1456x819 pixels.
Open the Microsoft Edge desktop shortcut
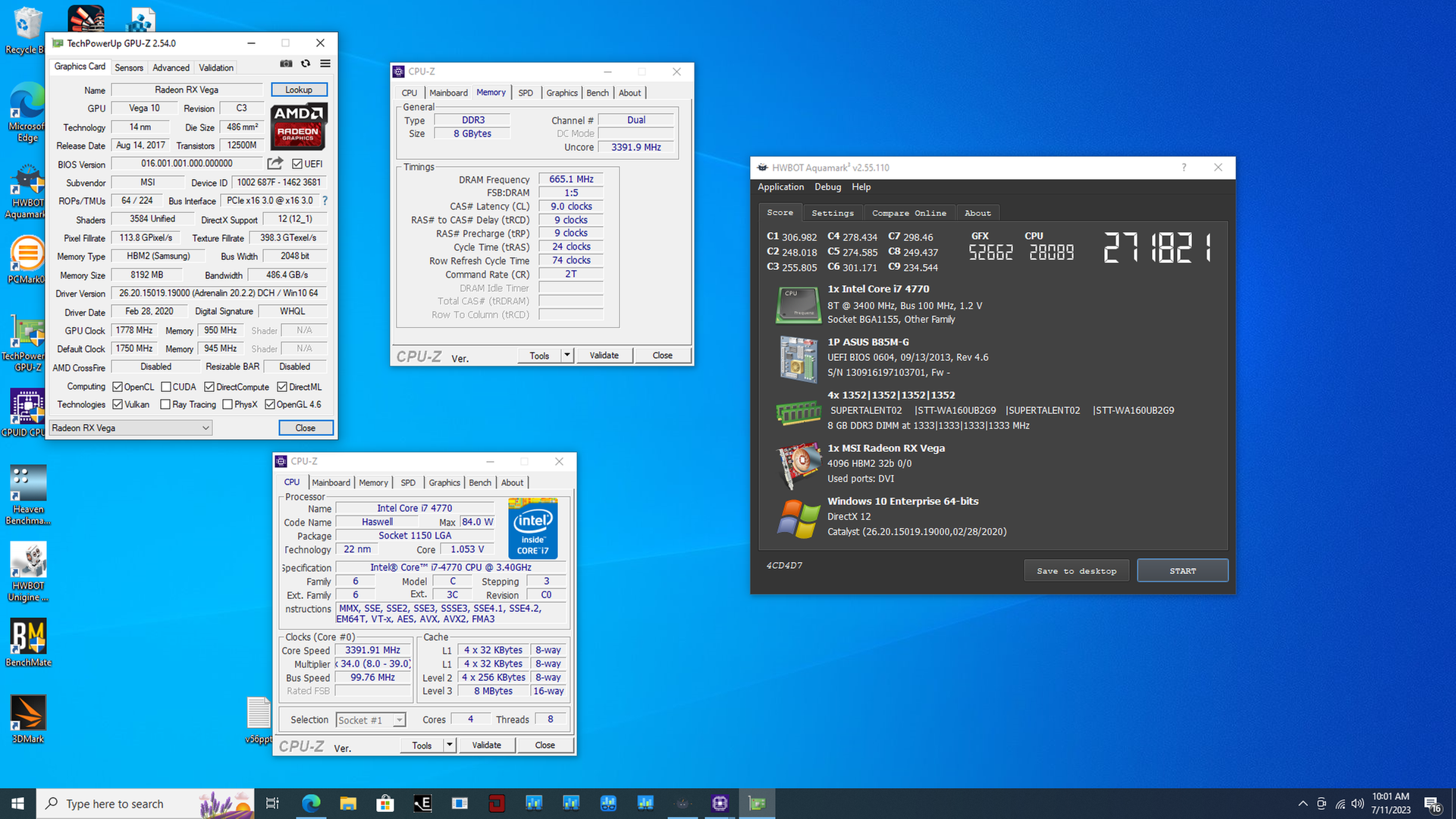(x=27, y=112)
